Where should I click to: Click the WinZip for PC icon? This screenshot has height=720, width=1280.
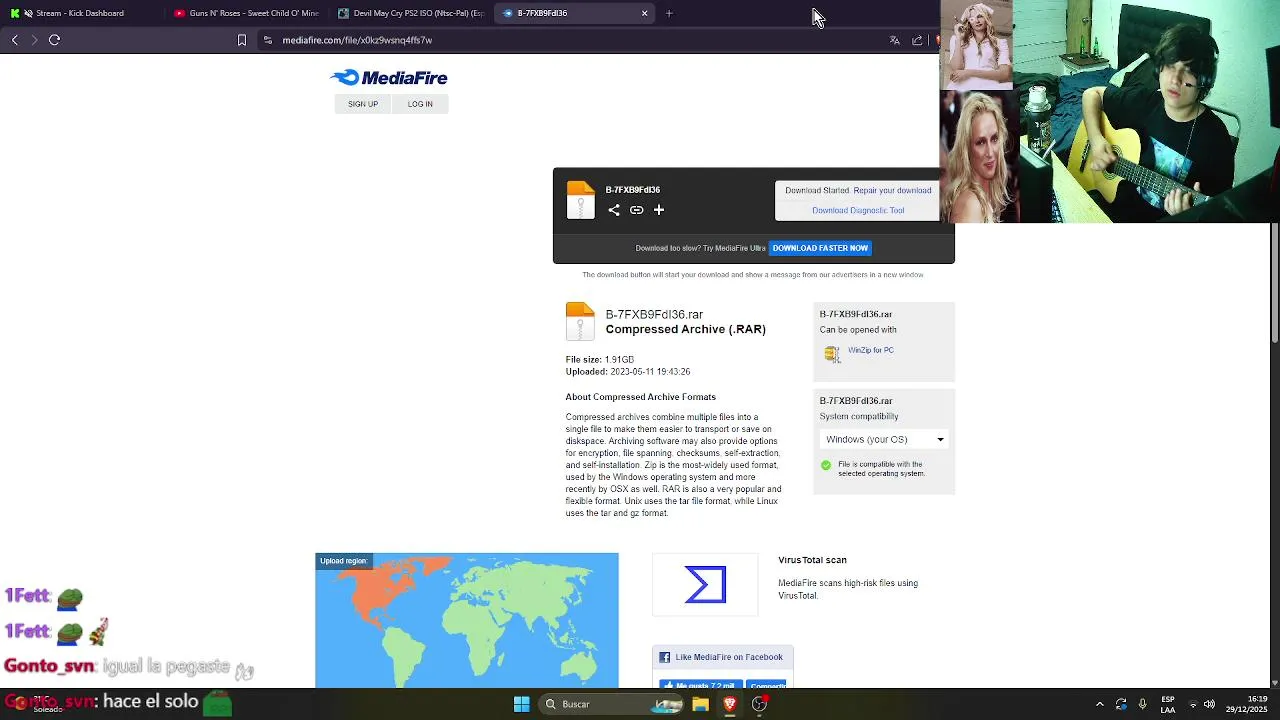tap(831, 353)
